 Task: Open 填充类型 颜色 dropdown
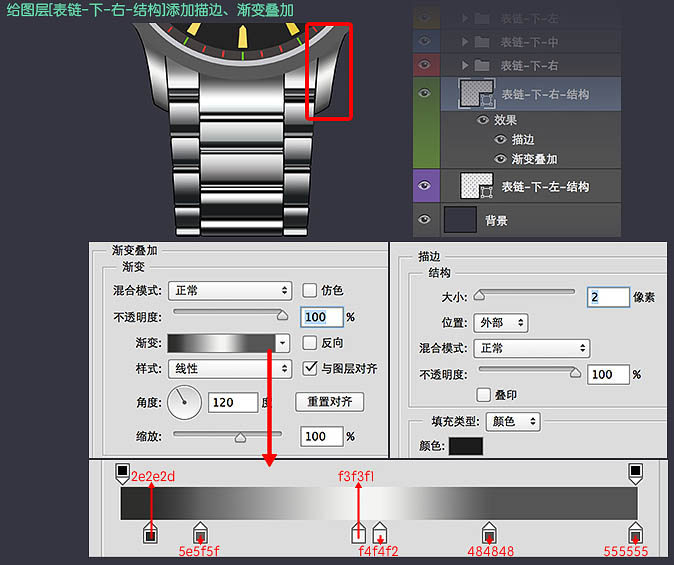[513, 421]
